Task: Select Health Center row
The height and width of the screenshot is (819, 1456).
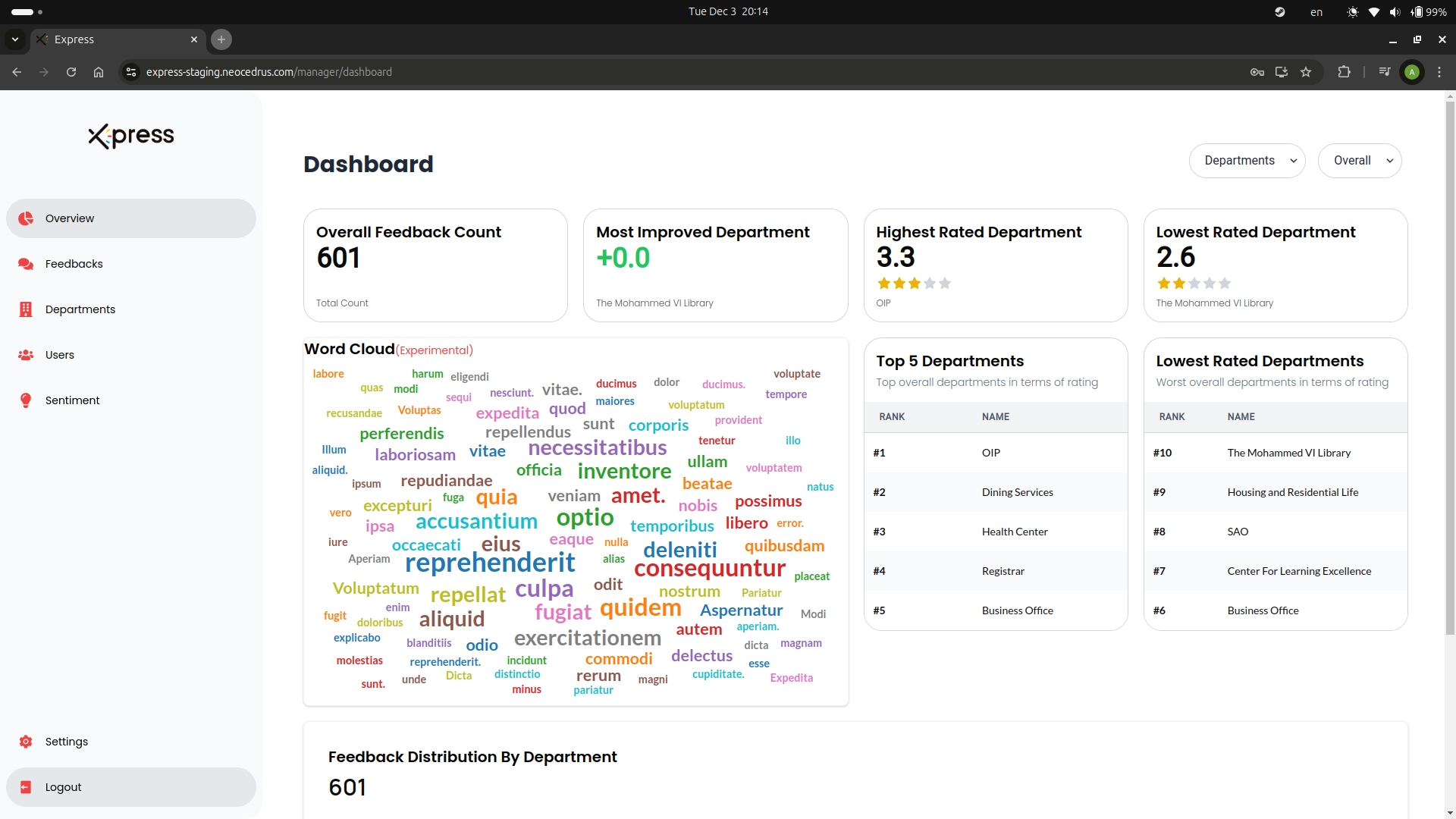Action: (996, 532)
